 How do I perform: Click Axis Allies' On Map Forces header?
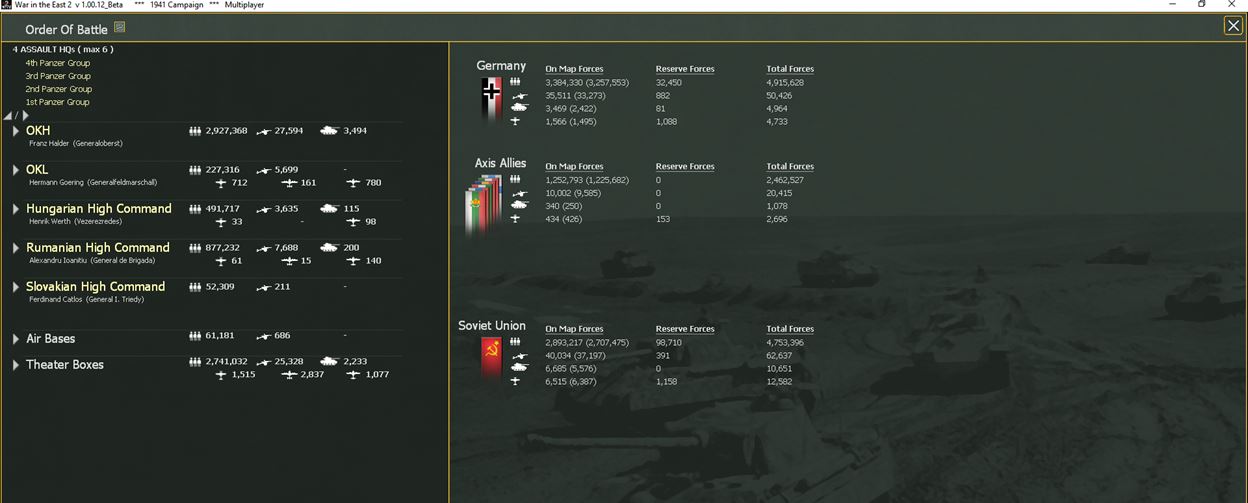coord(574,167)
